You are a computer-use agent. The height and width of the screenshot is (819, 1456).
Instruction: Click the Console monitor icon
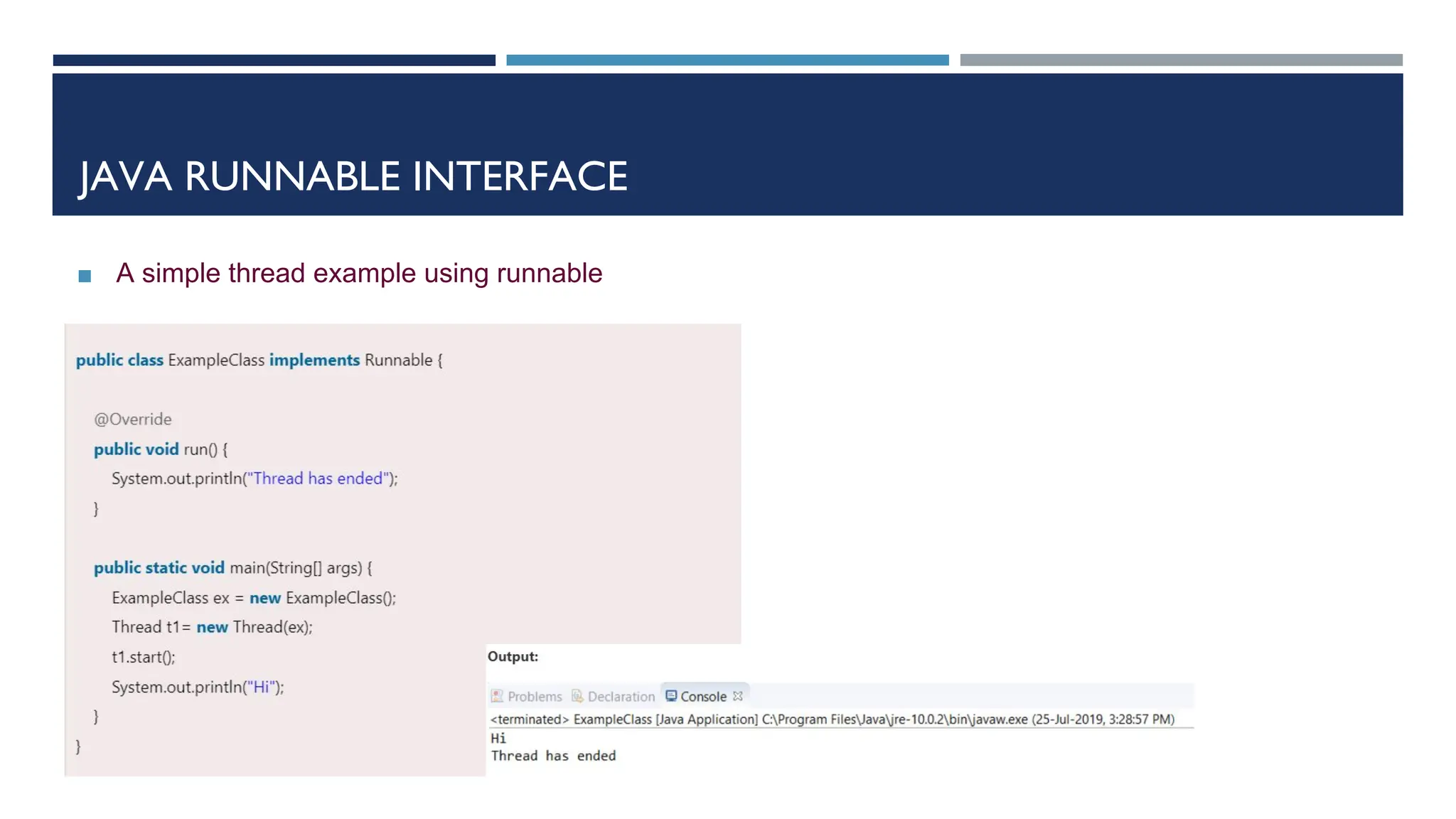pyautogui.click(x=671, y=695)
